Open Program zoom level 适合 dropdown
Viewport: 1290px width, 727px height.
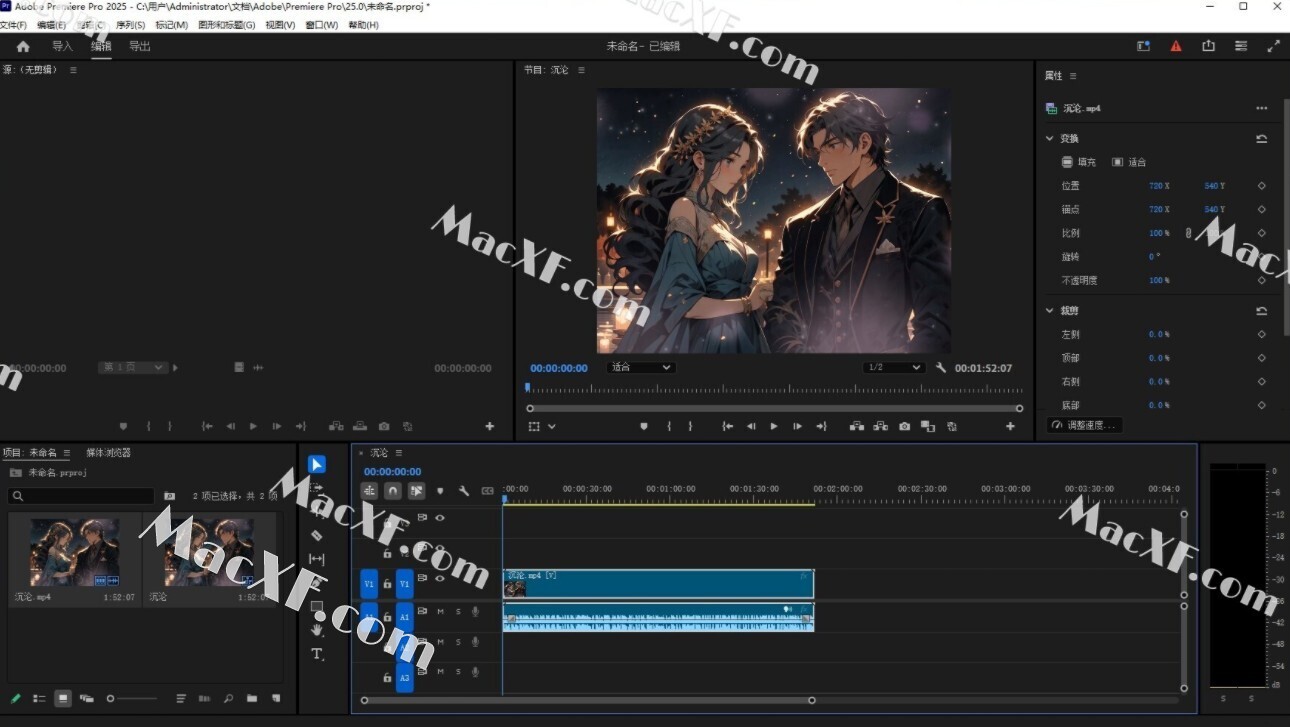[x=641, y=367]
